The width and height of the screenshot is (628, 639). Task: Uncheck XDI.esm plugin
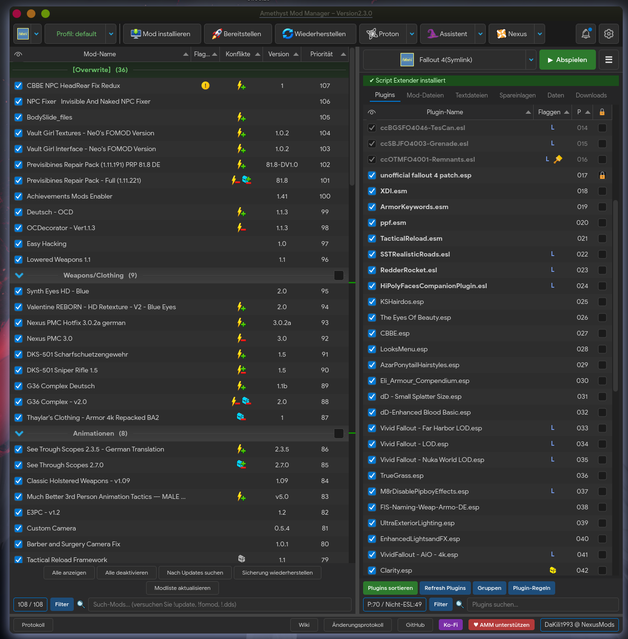pyautogui.click(x=372, y=191)
